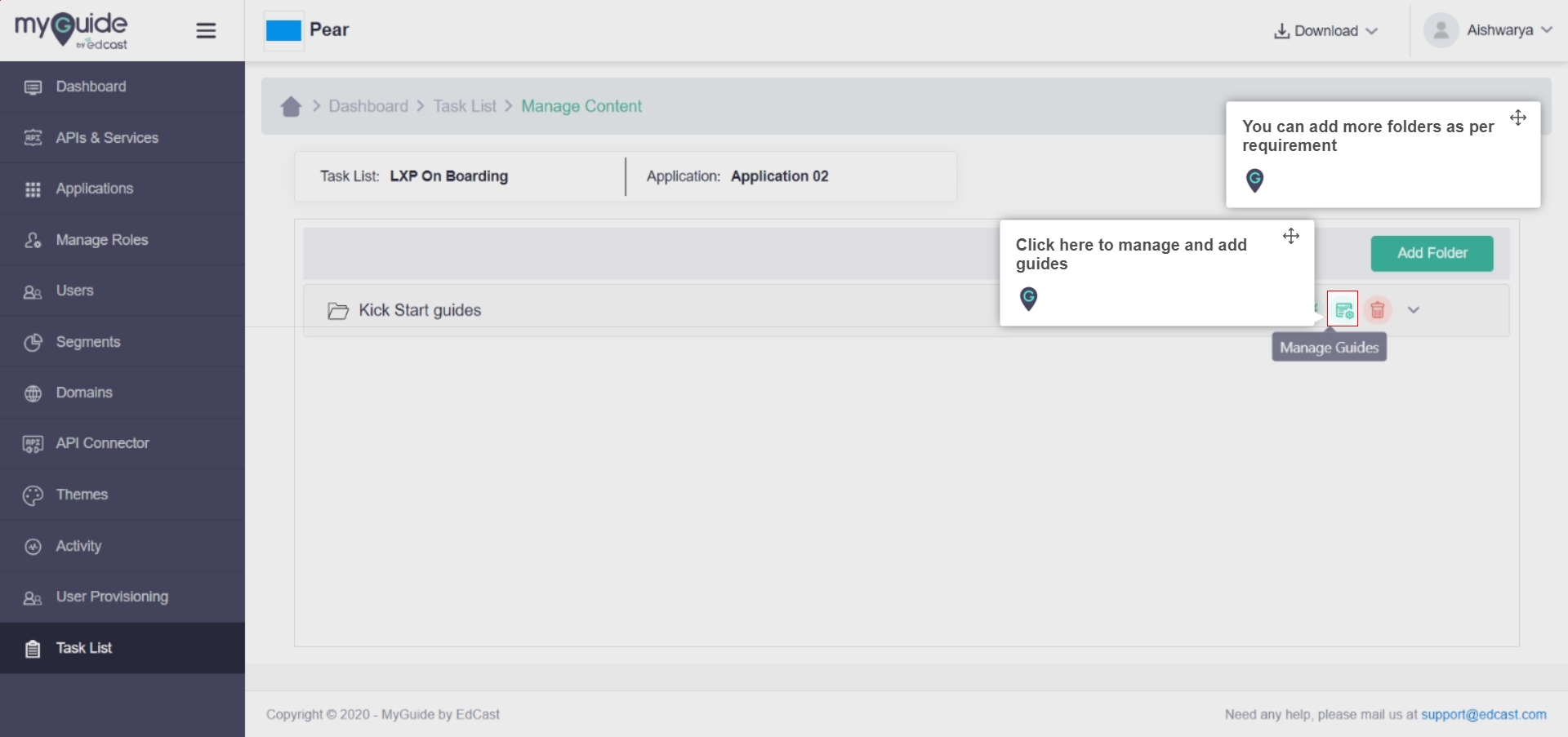
Task: Navigate to Segments
Action: tap(122, 342)
